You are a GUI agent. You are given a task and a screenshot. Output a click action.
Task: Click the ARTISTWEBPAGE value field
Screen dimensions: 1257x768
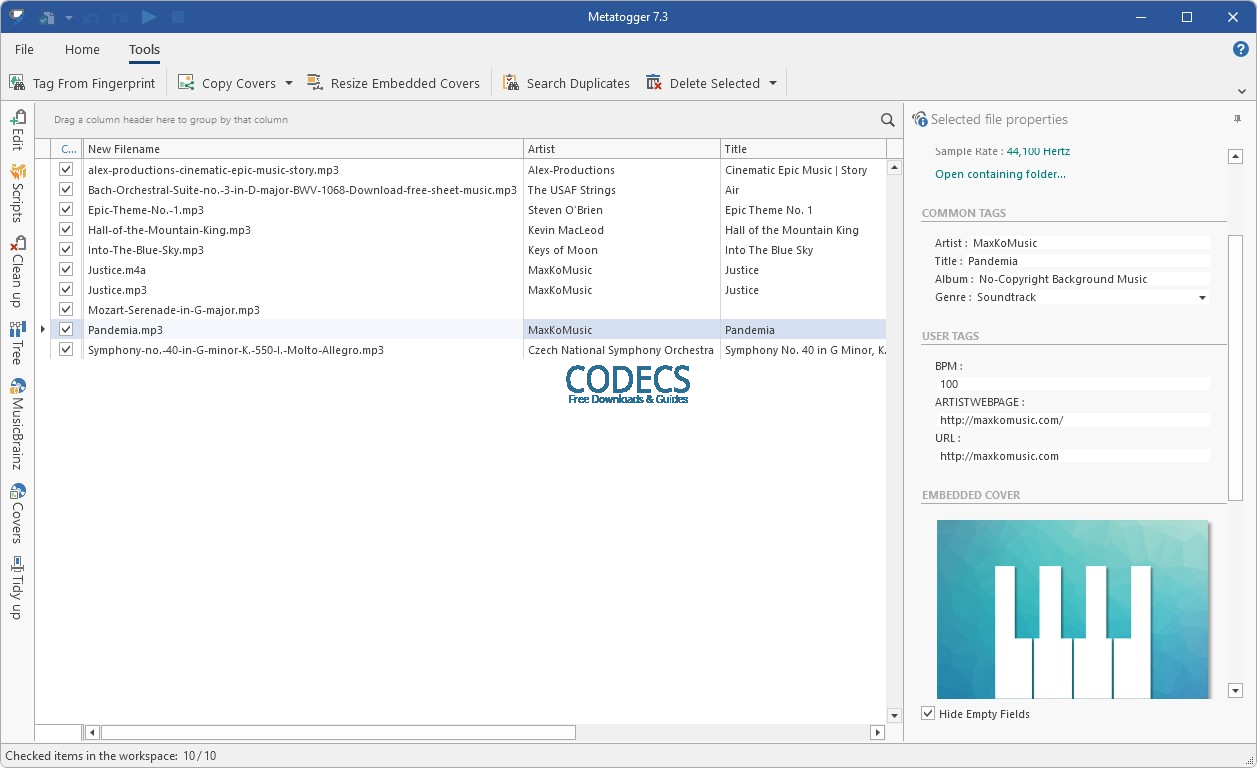1072,420
